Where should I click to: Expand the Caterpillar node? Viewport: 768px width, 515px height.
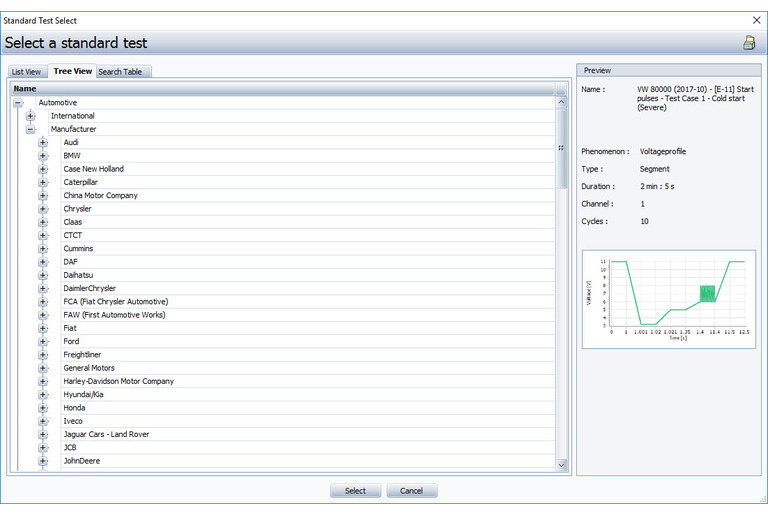(x=43, y=182)
